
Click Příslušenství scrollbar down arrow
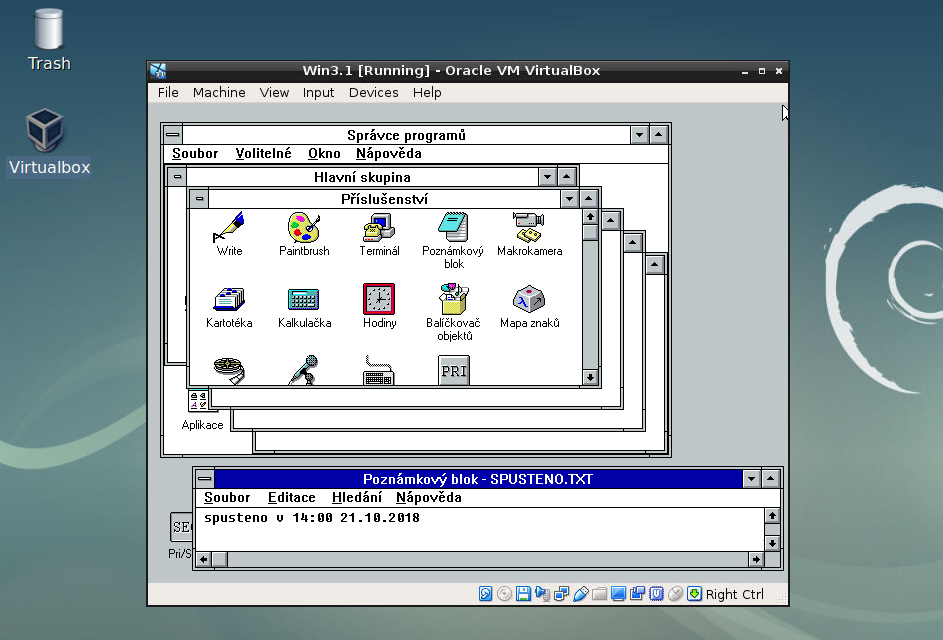(590, 377)
